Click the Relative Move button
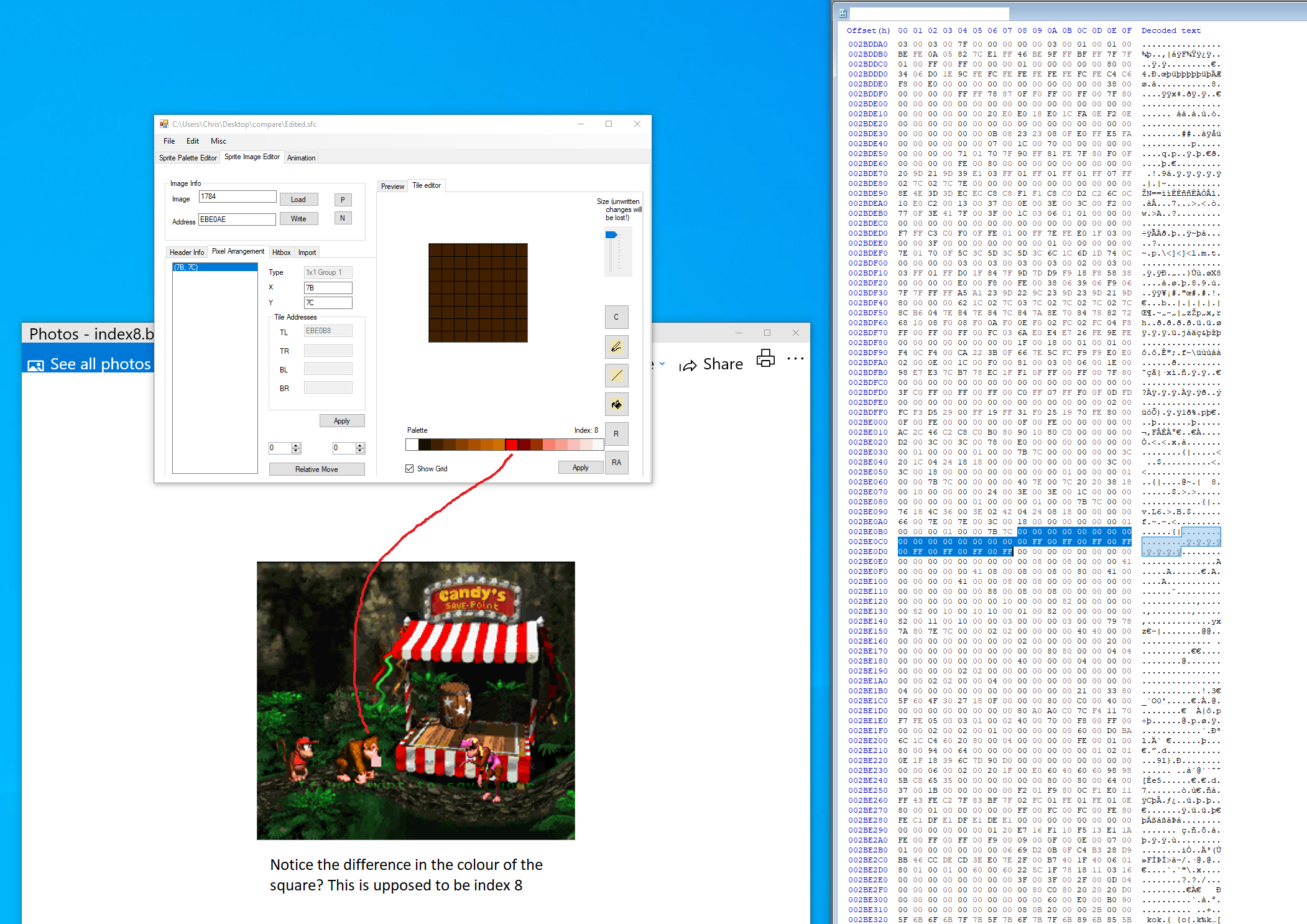Image resolution: width=1307 pixels, height=924 pixels. 316,469
